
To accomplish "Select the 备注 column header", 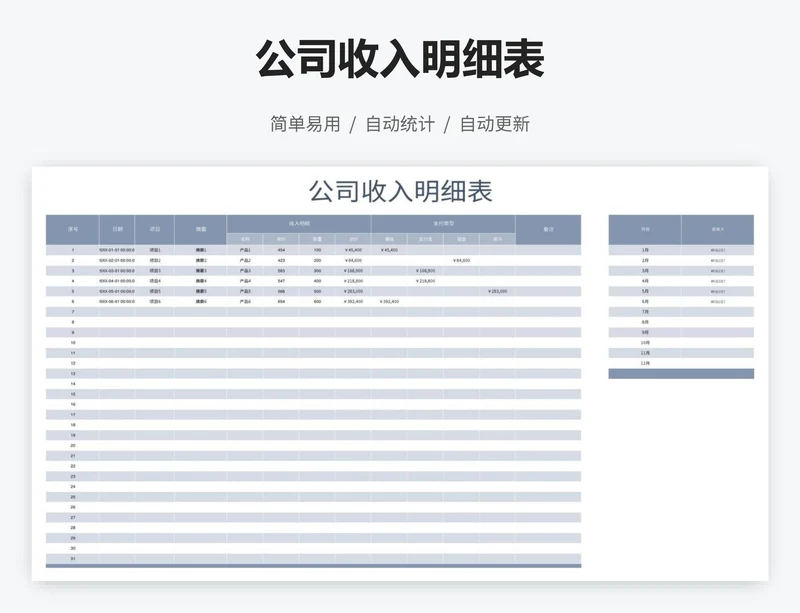I will click(x=548, y=230).
